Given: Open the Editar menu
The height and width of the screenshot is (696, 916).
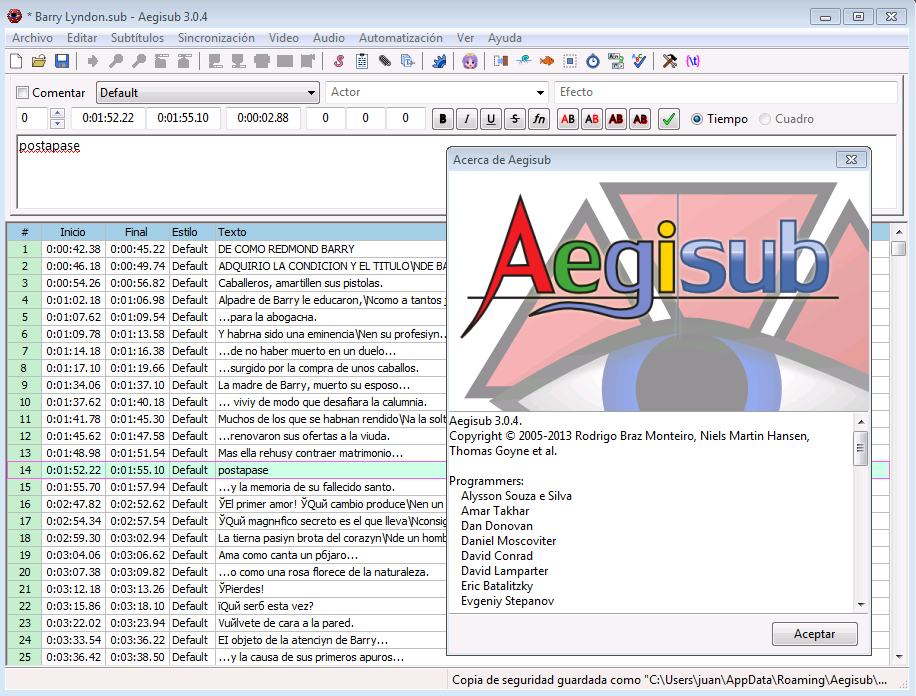Looking at the screenshot, I should (82, 38).
